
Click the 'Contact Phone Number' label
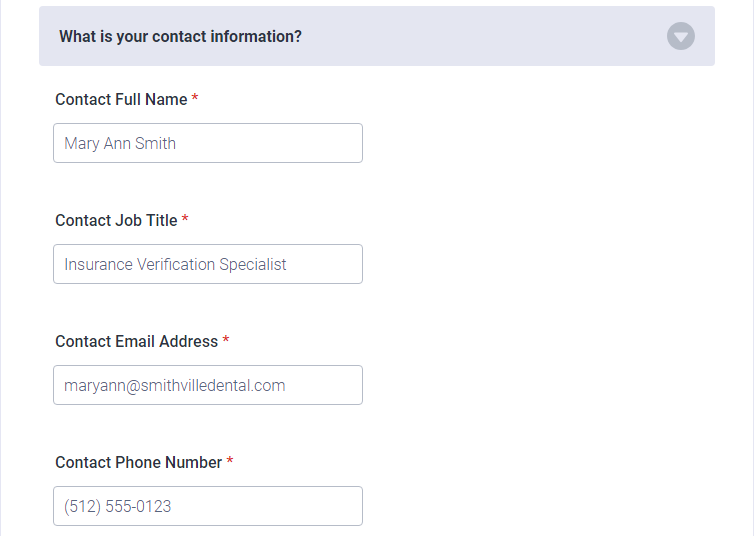pos(138,462)
